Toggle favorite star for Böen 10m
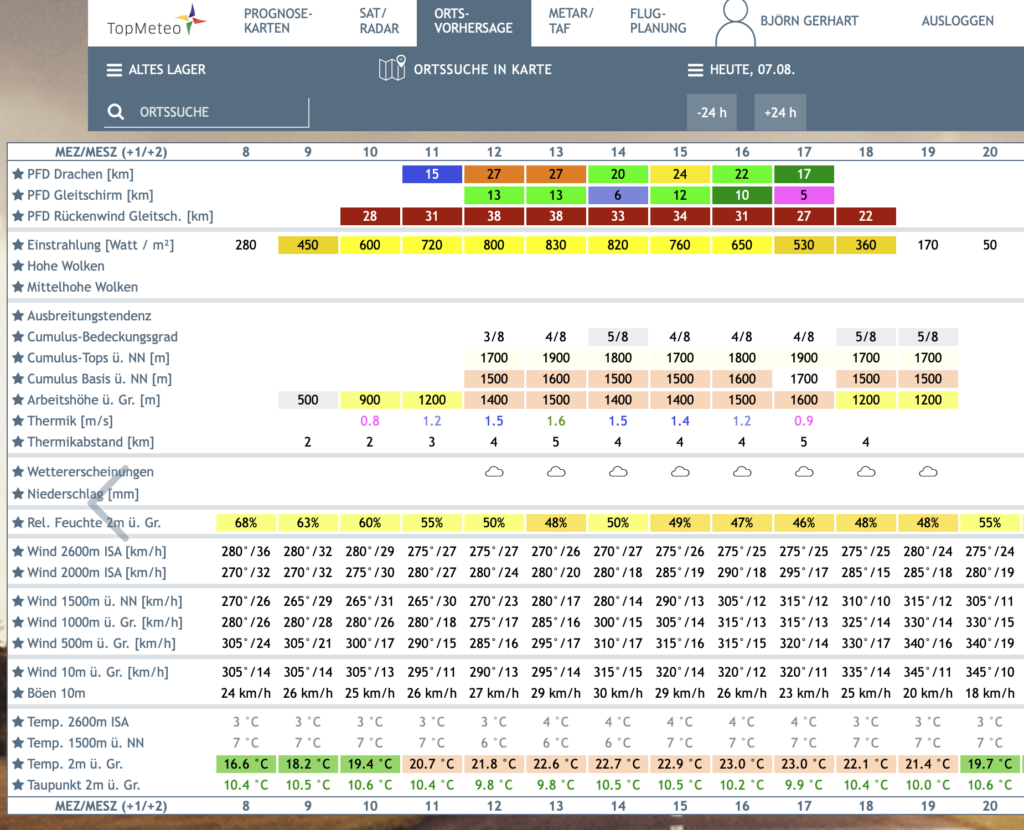Image resolution: width=1024 pixels, height=830 pixels. 18,693
